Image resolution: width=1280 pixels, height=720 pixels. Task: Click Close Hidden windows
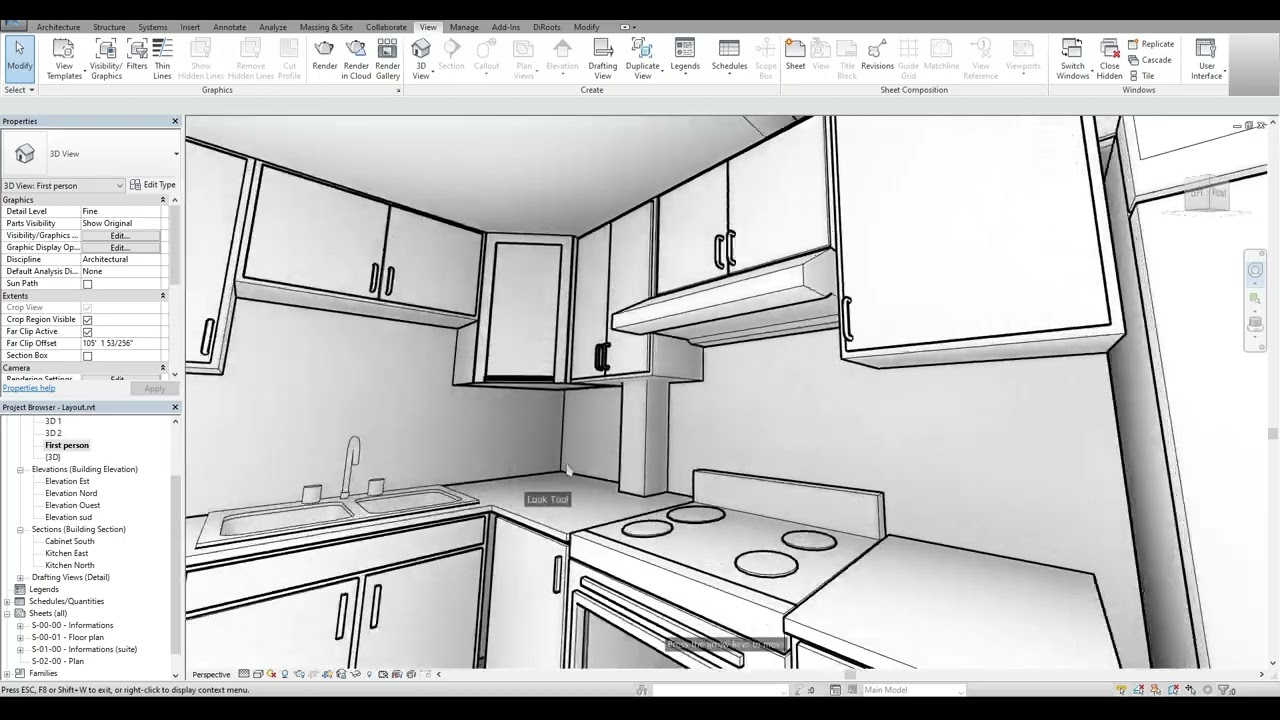[1110, 59]
